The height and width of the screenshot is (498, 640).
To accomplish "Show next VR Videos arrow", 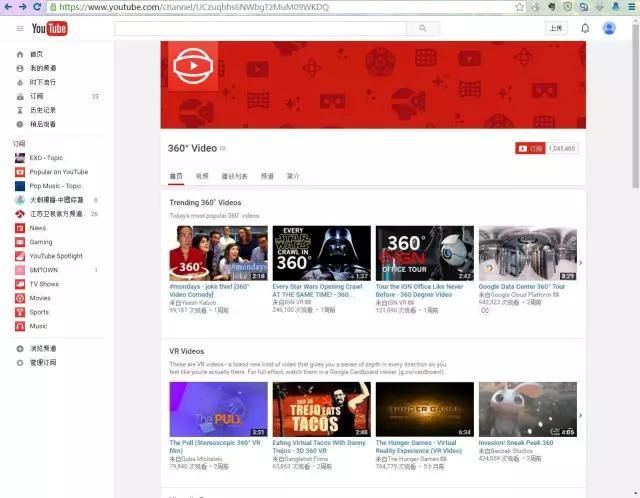I will [580, 415].
